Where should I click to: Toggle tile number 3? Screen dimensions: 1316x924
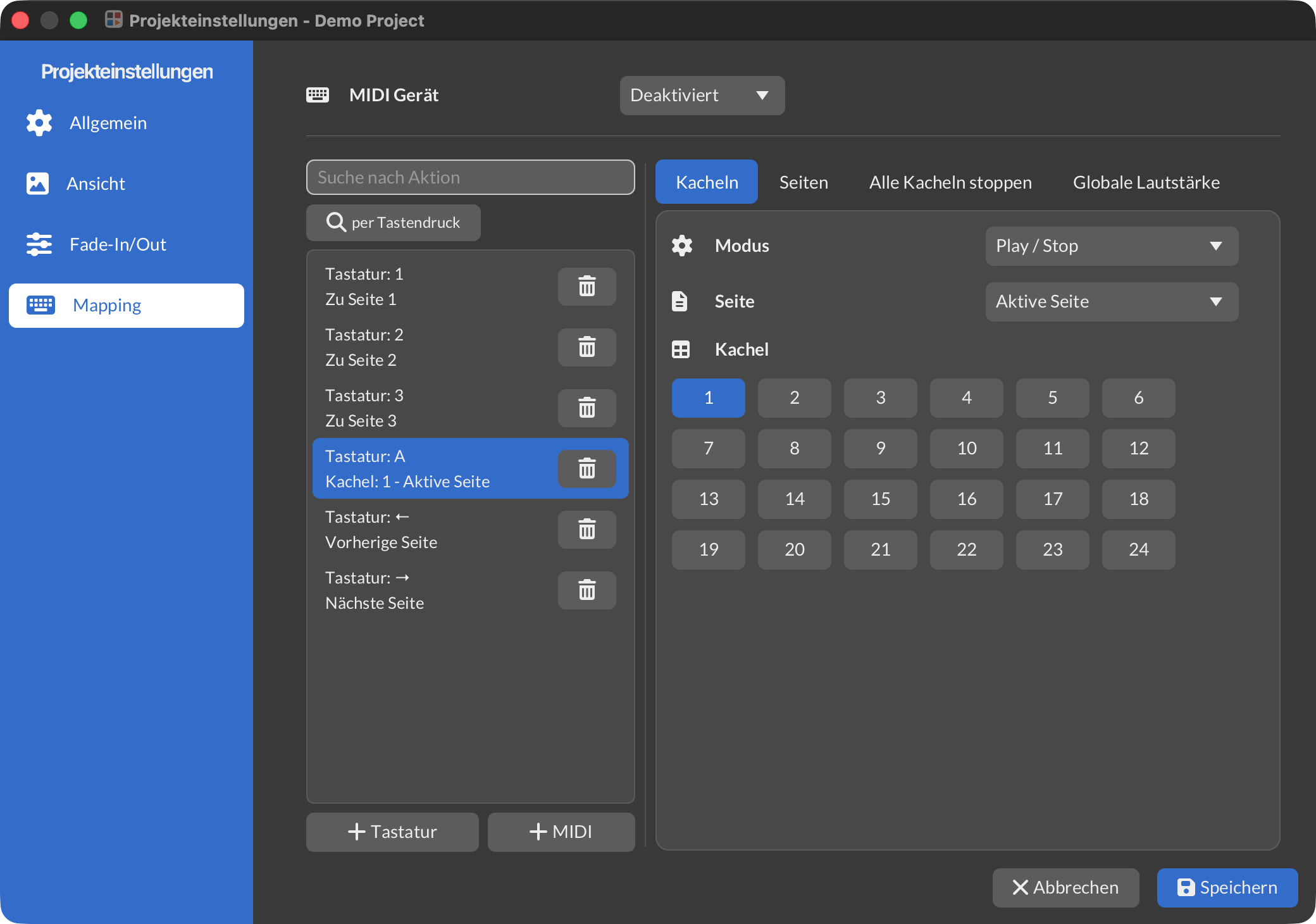click(x=881, y=398)
